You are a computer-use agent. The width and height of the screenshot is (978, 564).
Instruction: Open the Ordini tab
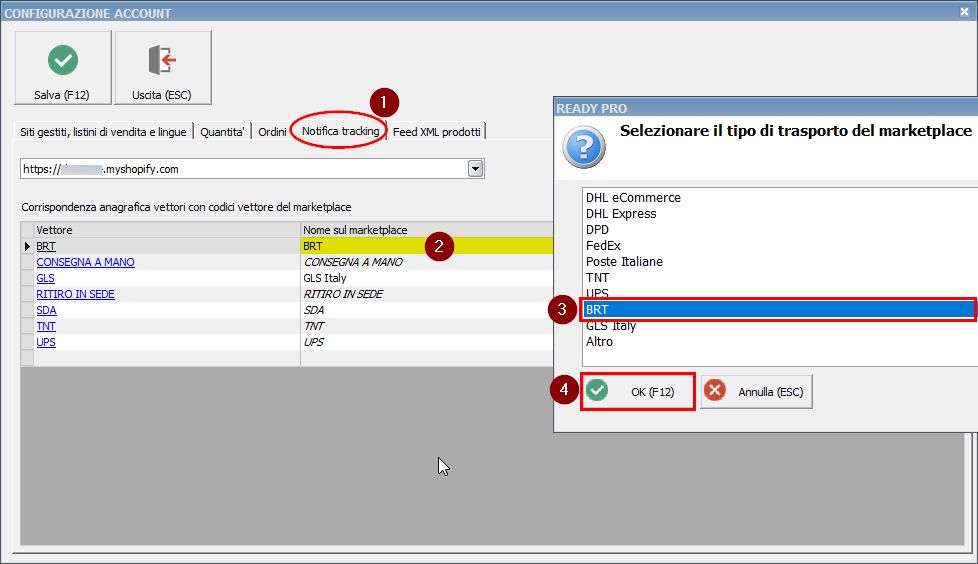[x=271, y=132]
